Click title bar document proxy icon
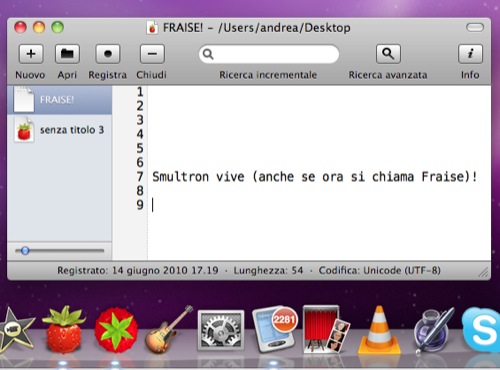This screenshot has height=370, width=500. pos(152,28)
